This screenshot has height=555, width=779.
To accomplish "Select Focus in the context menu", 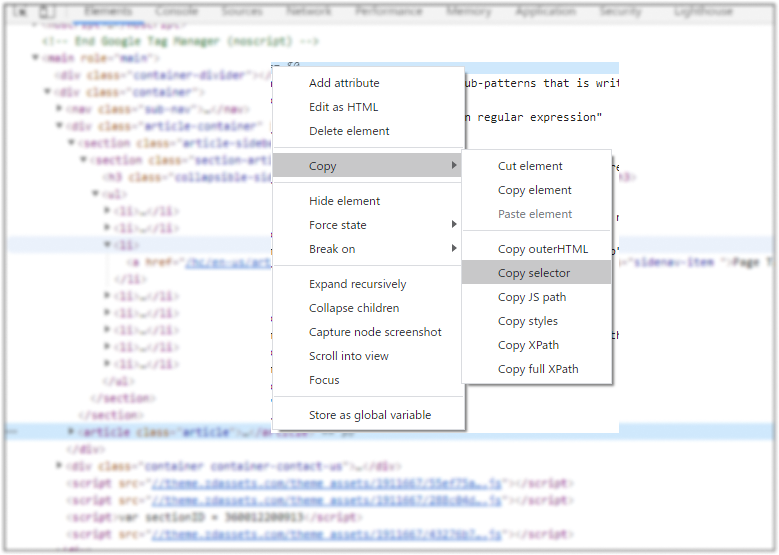I will [x=324, y=380].
